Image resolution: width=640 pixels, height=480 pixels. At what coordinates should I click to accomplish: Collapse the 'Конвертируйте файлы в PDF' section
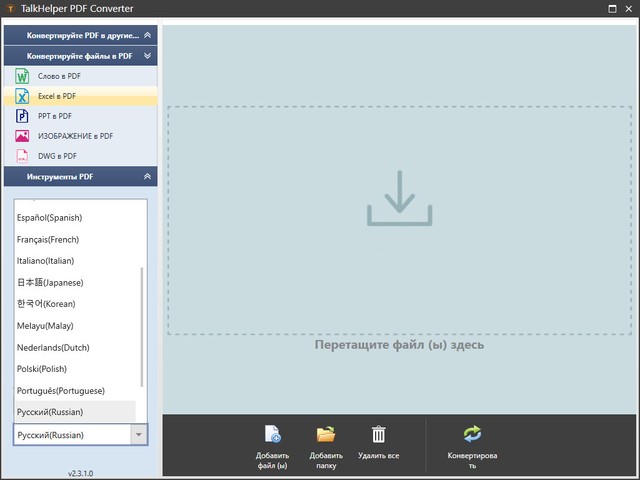[148, 56]
